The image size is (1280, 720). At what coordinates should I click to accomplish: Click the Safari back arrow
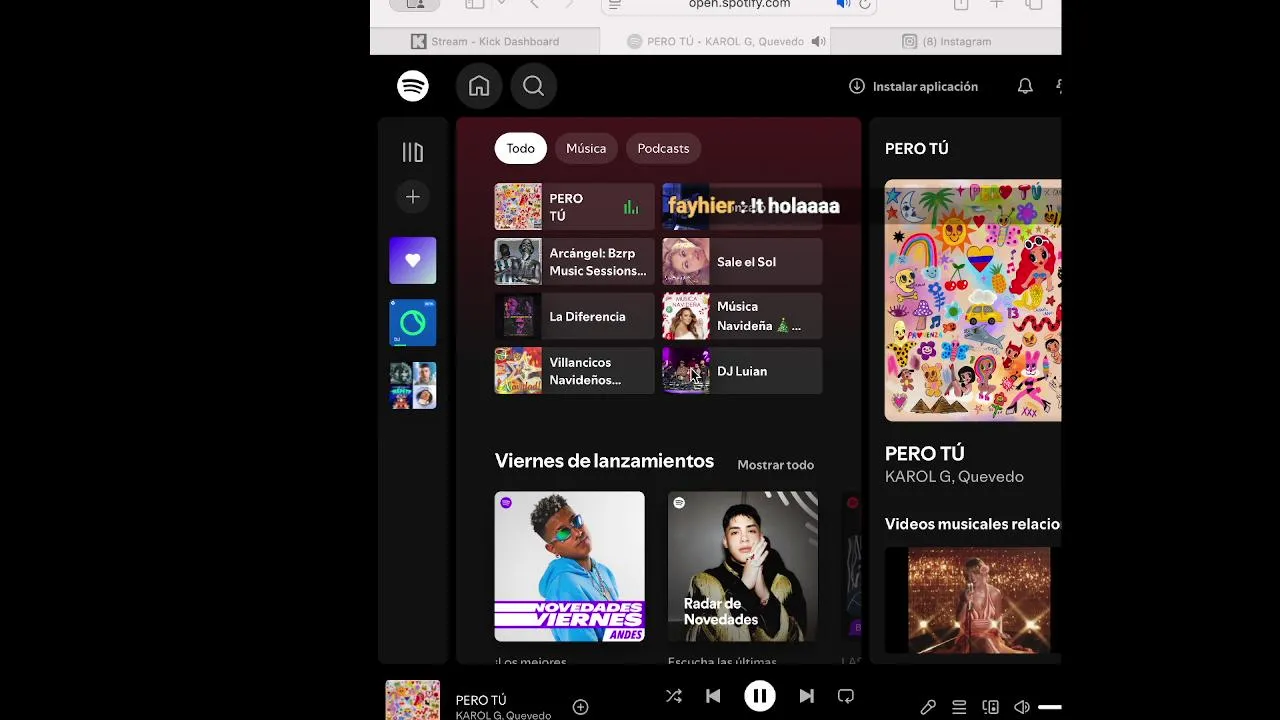pos(534,5)
